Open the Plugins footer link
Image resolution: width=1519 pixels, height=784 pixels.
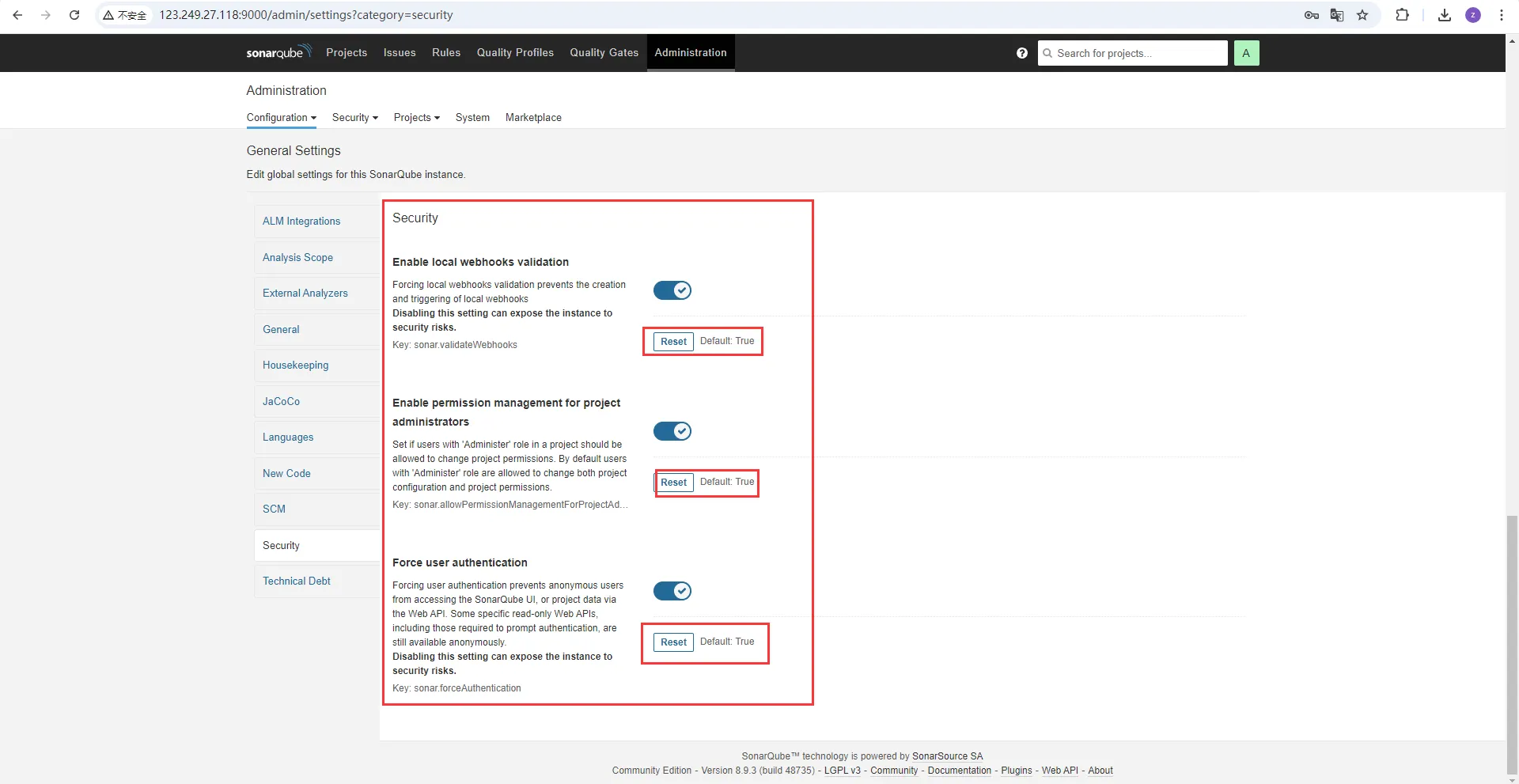pos(1016,771)
